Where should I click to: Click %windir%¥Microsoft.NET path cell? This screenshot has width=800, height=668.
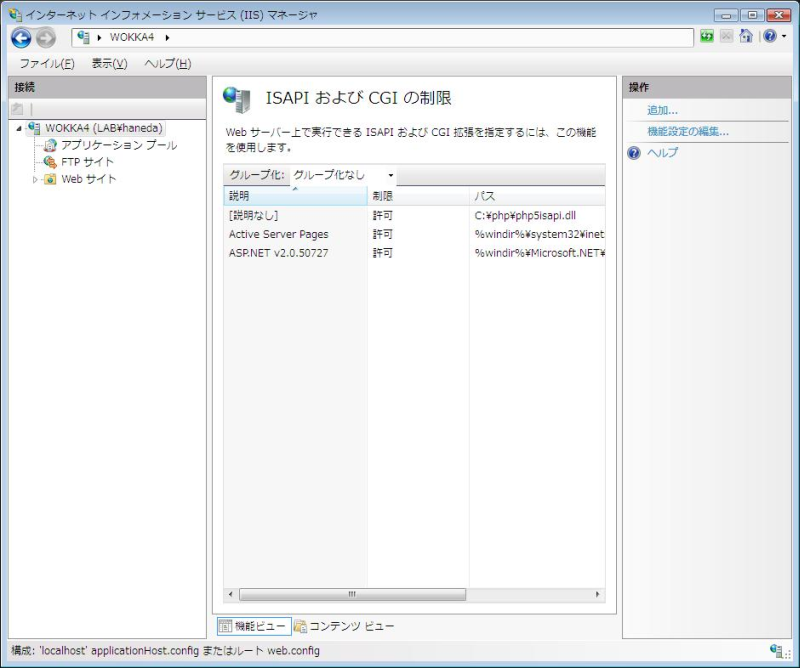539,253
